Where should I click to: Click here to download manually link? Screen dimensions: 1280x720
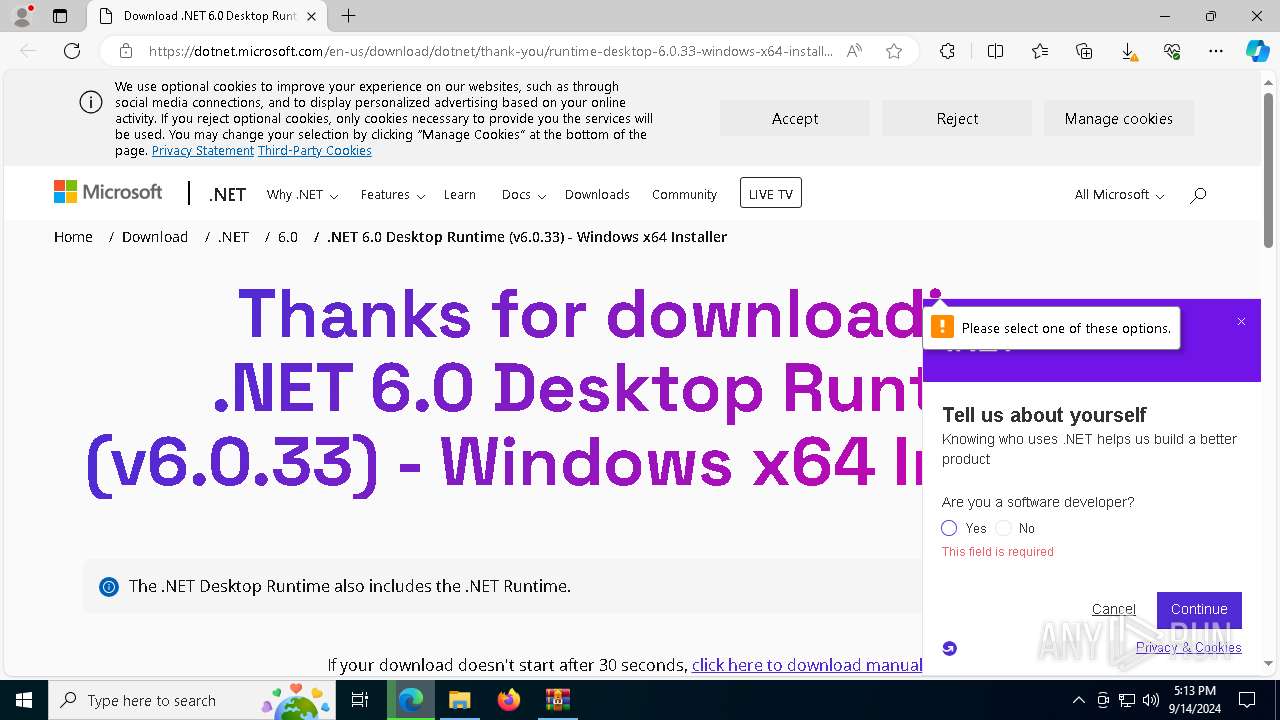click(x=807, y=665)
